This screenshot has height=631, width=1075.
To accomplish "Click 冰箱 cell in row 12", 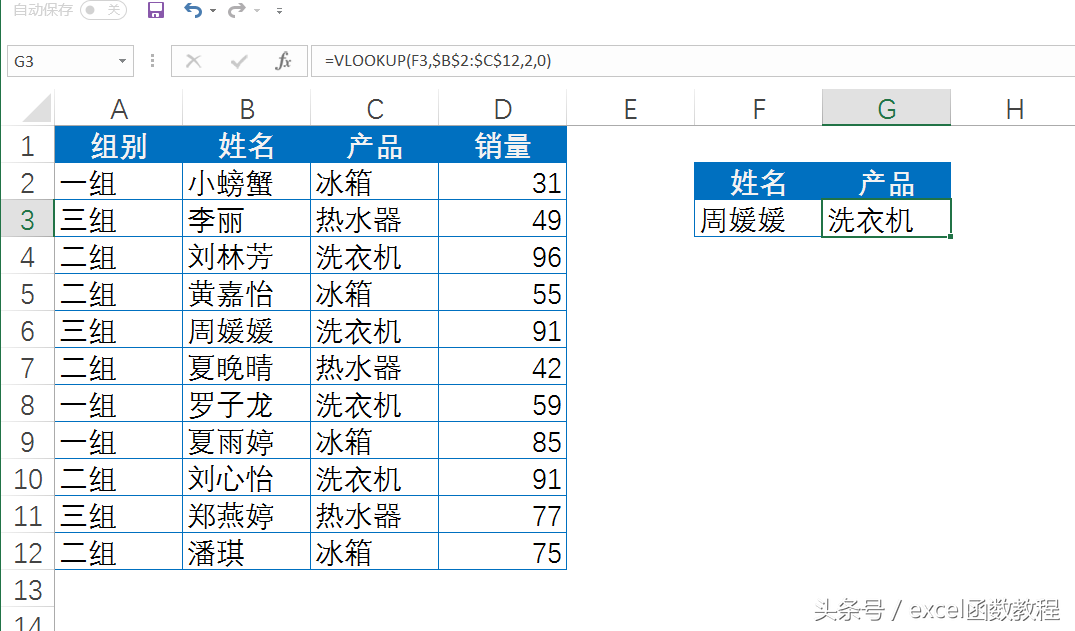I will click(374, 553).
